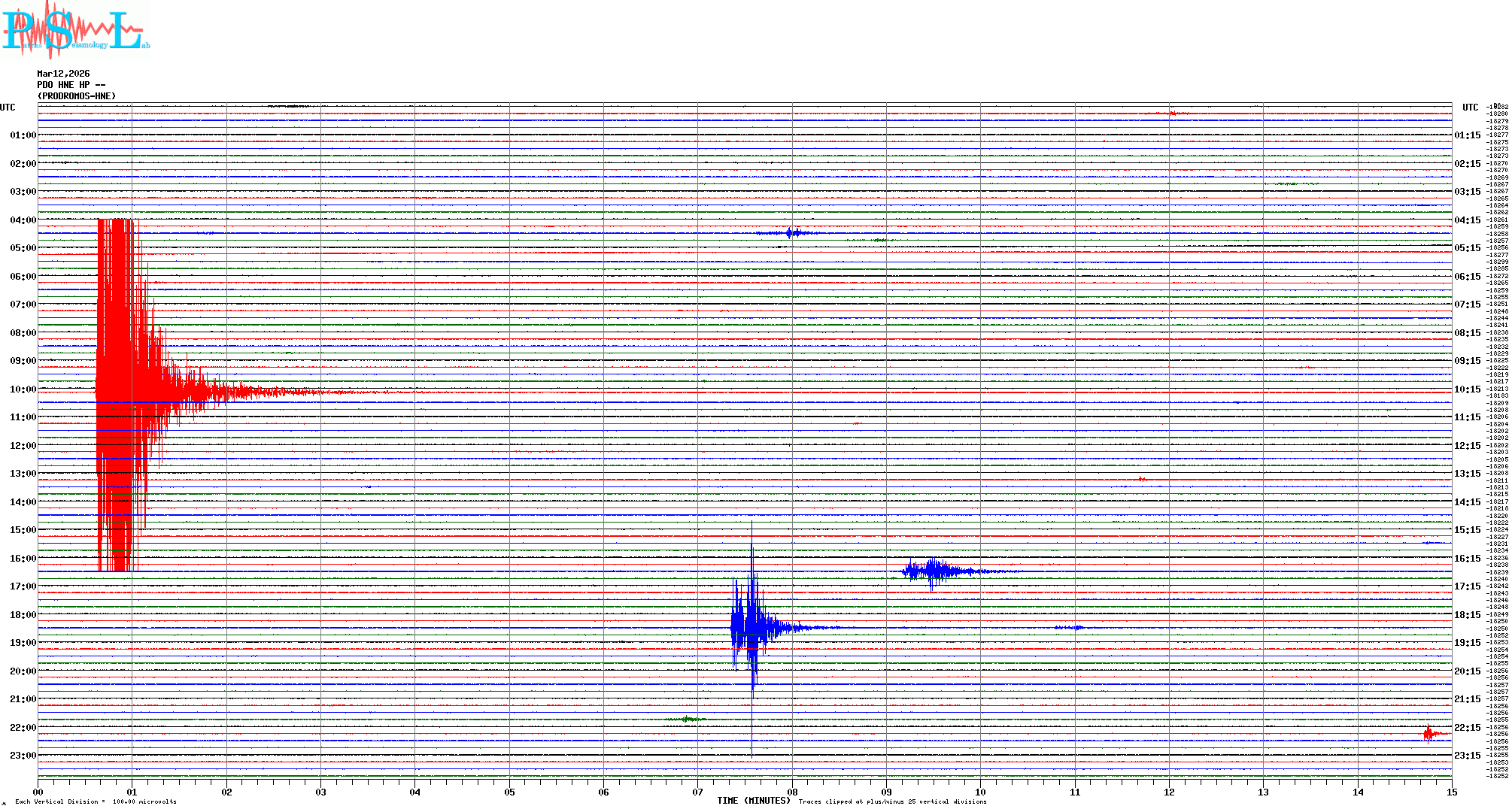Click the 18:00 hour label on left
Screen dimensions: 1512x812
(23, 615)
